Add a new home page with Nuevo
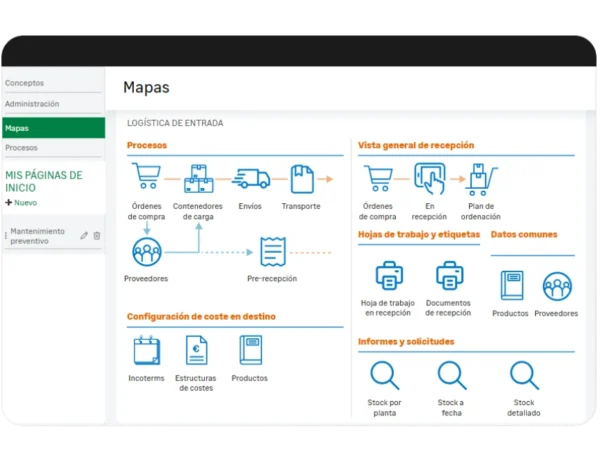The width and height of the screenshot is (600, 463). coord(21,202)
